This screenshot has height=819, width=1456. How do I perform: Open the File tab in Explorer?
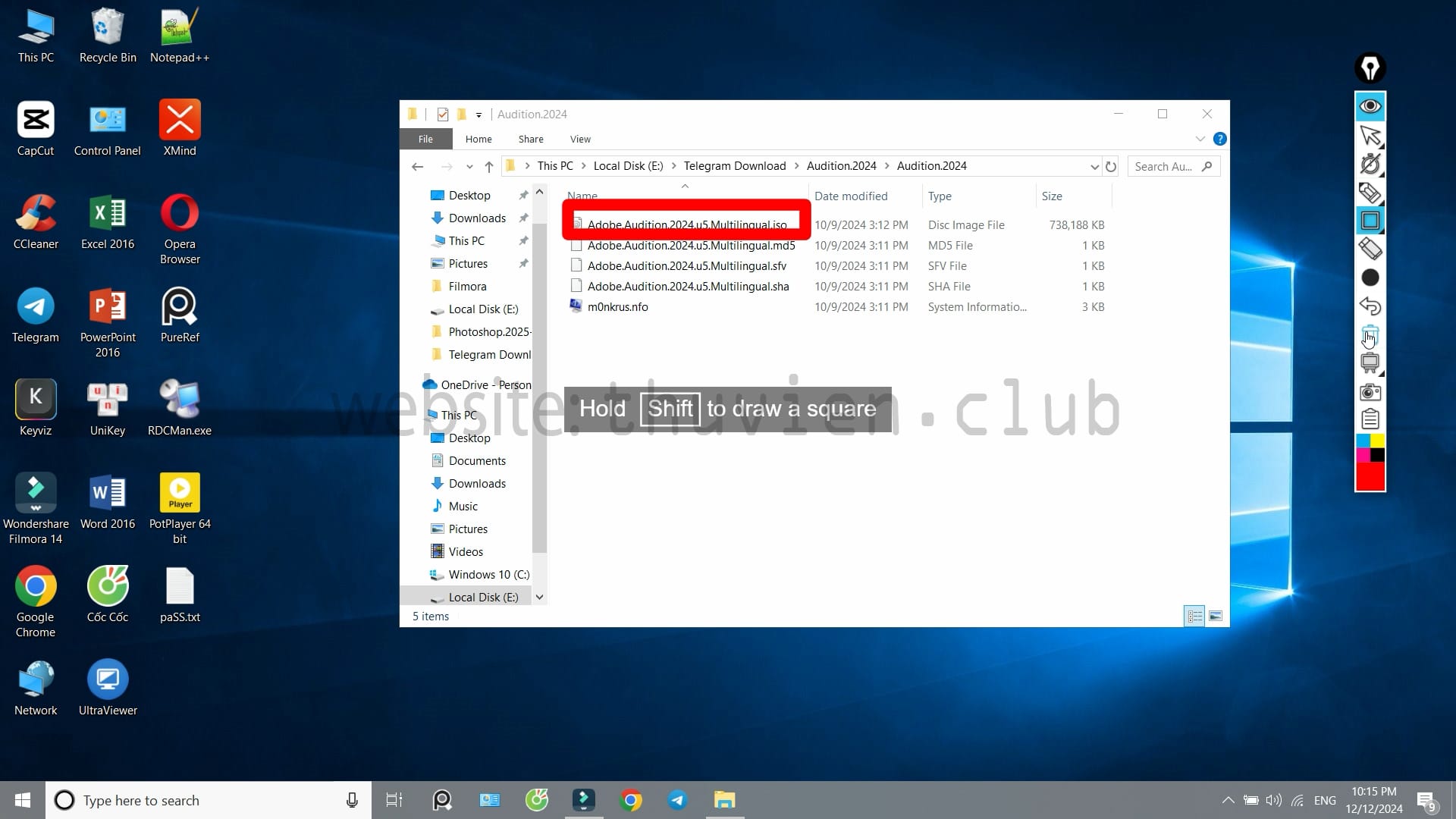point(425,139)
